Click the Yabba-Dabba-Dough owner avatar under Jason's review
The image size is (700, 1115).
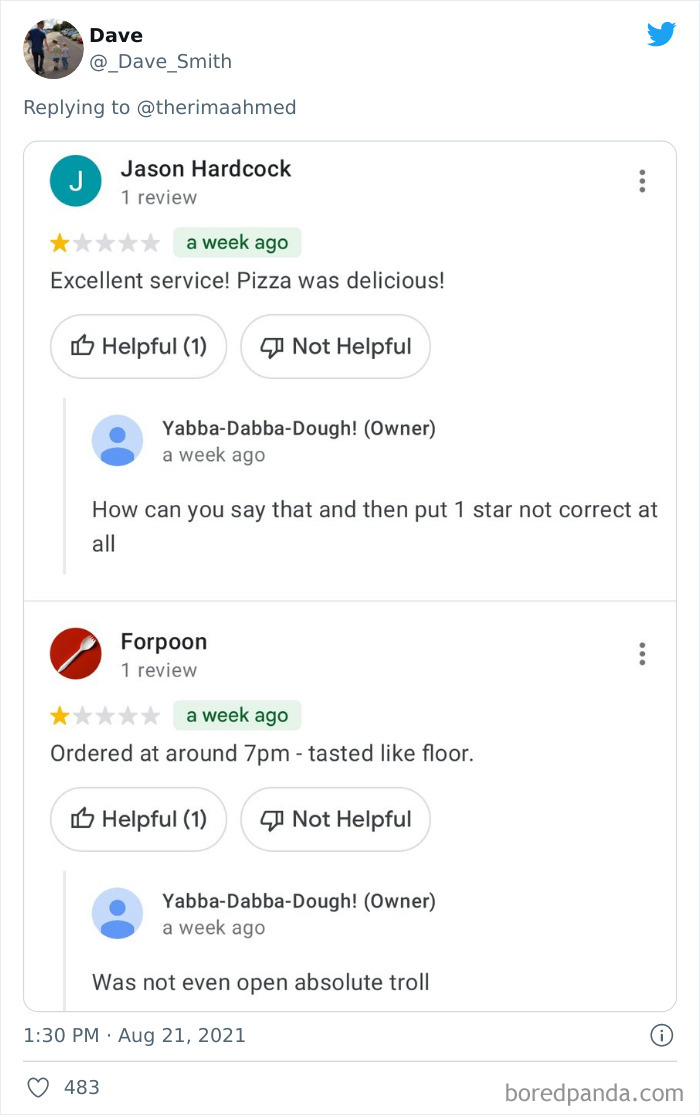pyautogui.click(x=117, y=440)
